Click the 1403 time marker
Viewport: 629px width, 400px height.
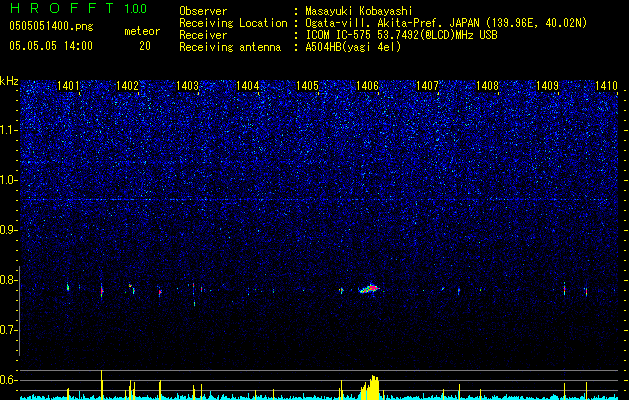(187, 85)
